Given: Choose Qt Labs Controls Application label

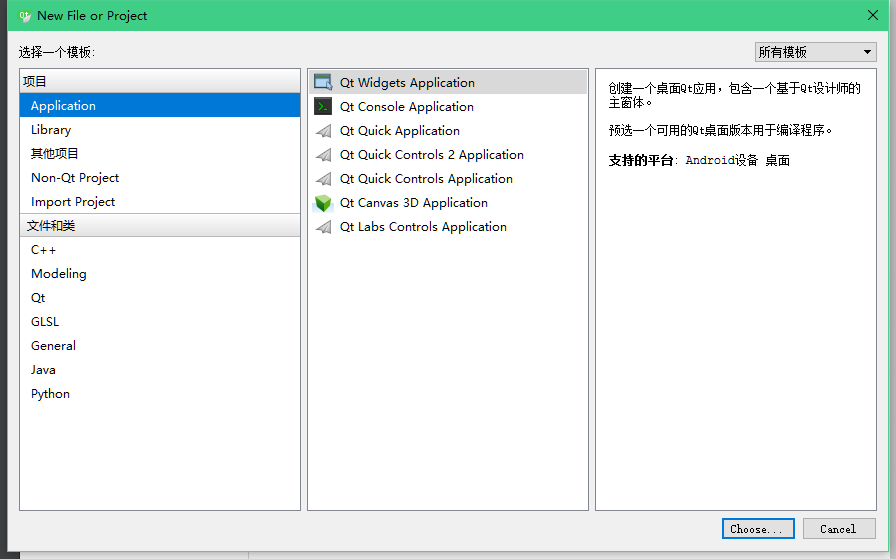Looking at the screenshot, I should point(423,227).
